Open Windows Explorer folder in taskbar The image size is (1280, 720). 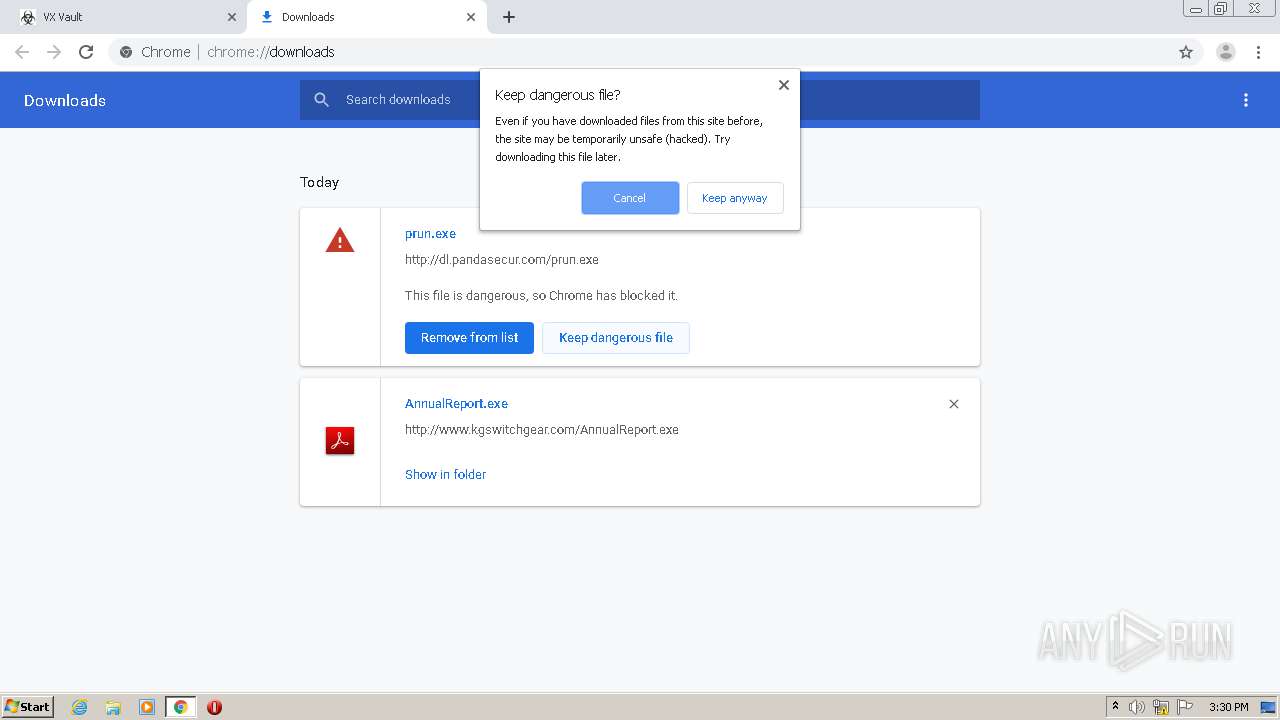pos(113,707)
